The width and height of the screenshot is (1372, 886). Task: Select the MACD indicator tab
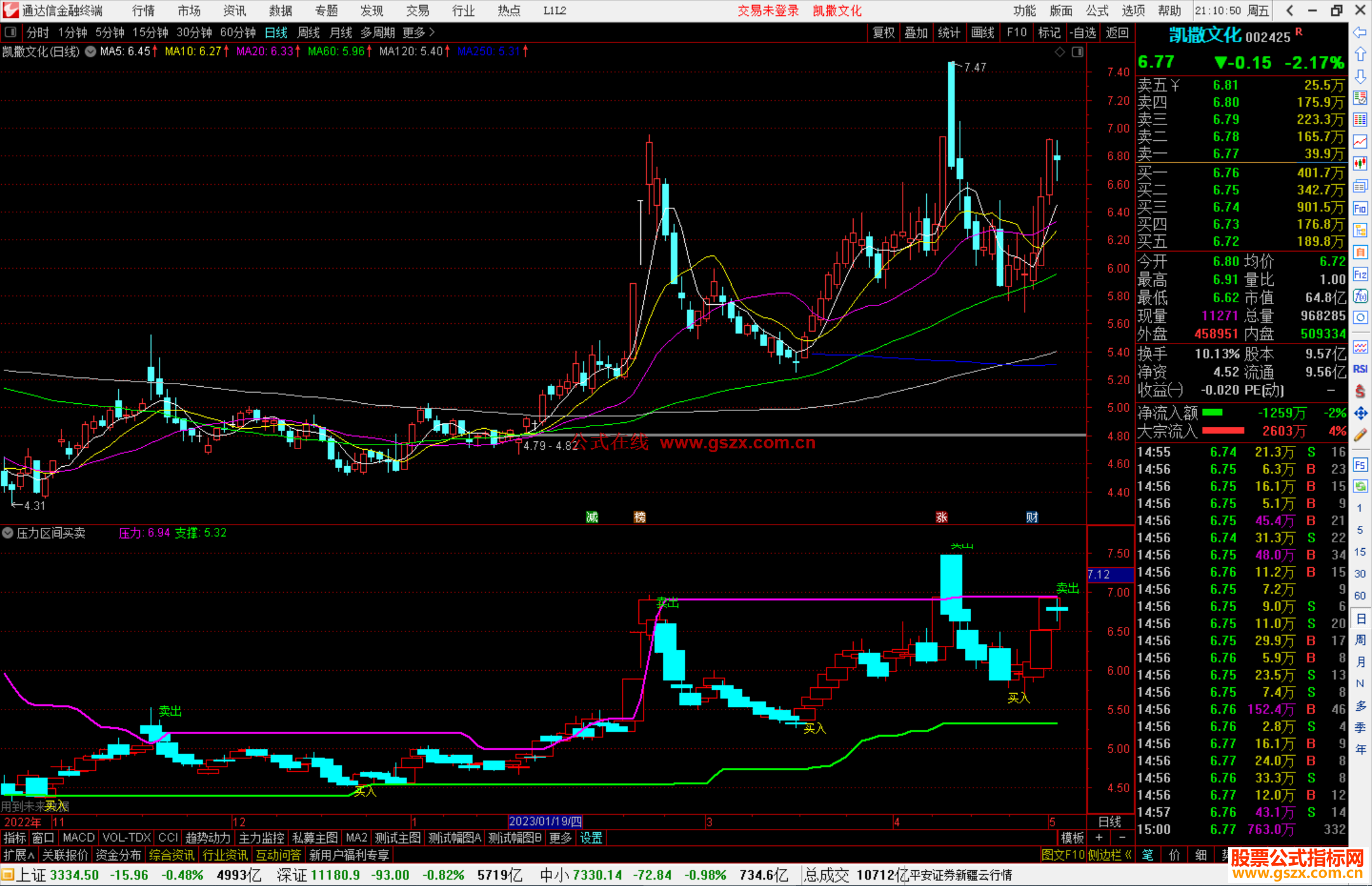[x=79, y=838]
